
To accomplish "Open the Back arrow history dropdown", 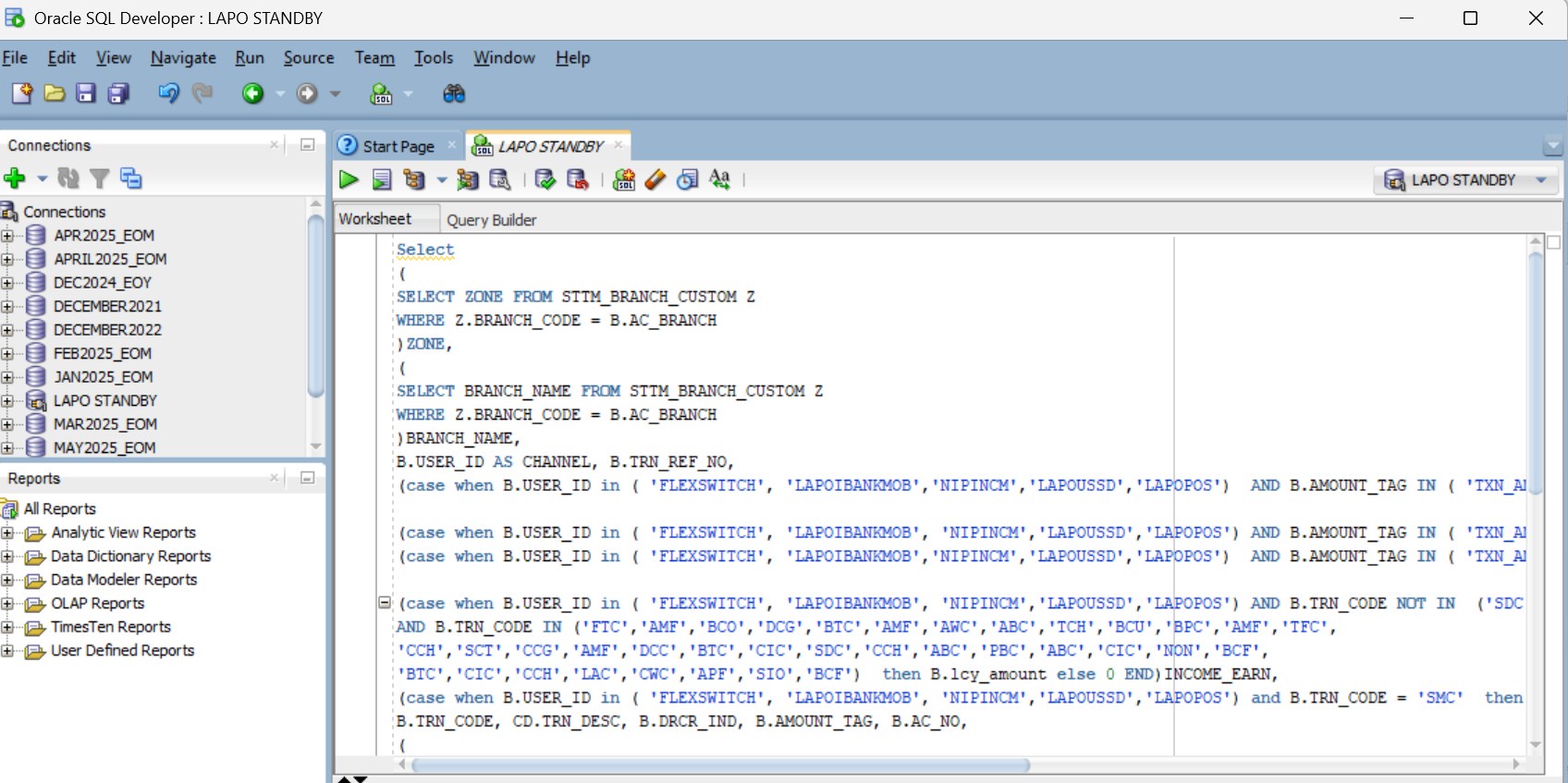I will pos(280,93).
